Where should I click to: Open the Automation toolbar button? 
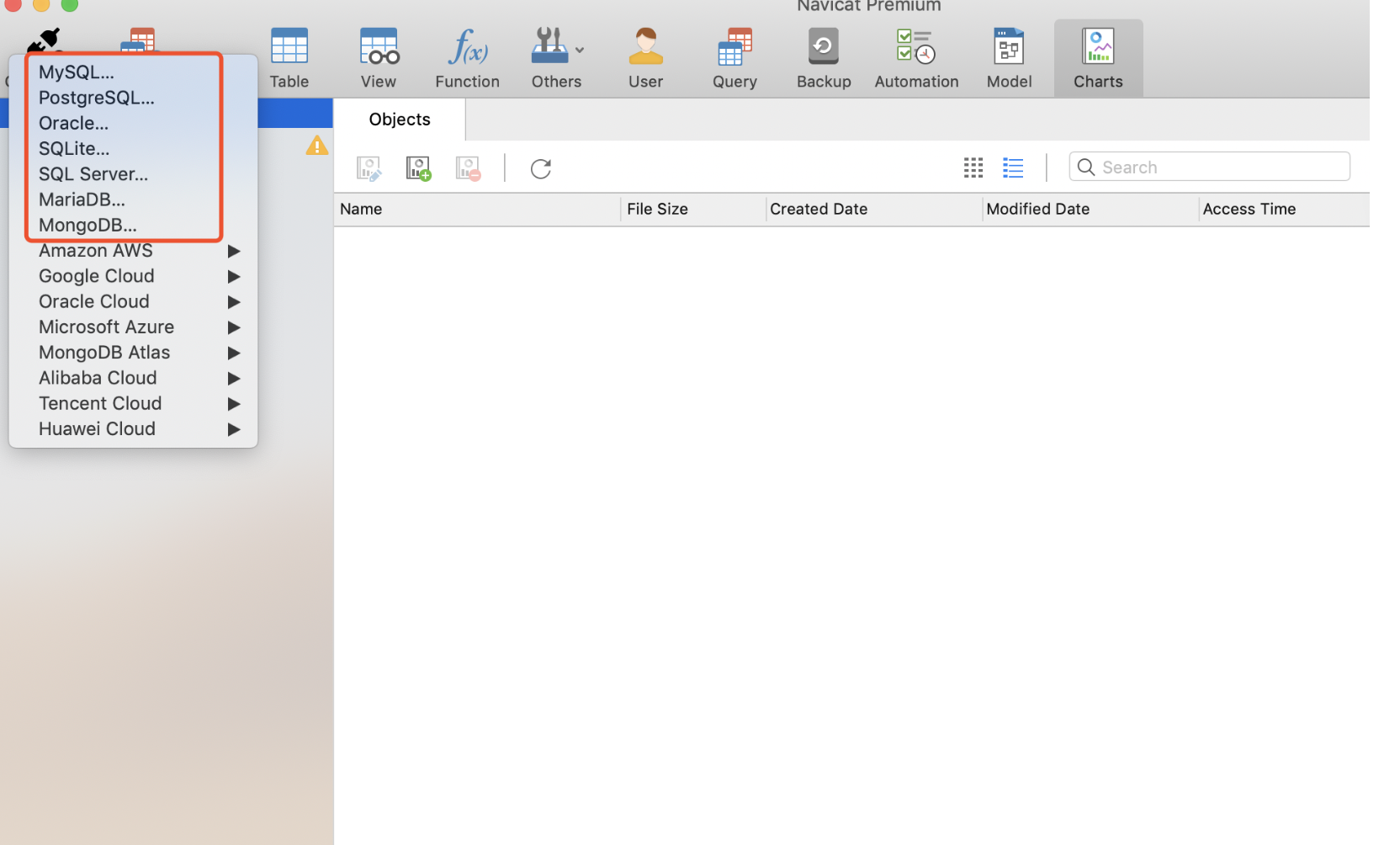click(916, 58)
